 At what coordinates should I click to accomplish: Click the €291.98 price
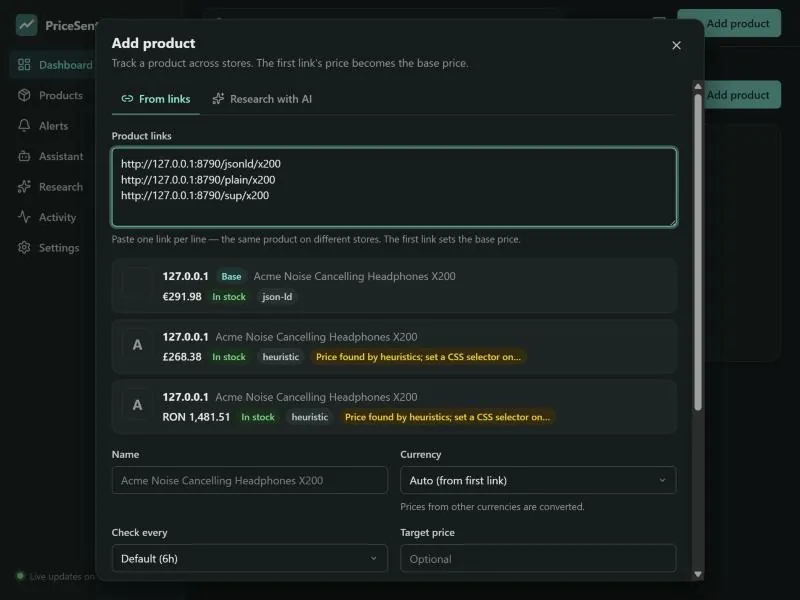182,296
